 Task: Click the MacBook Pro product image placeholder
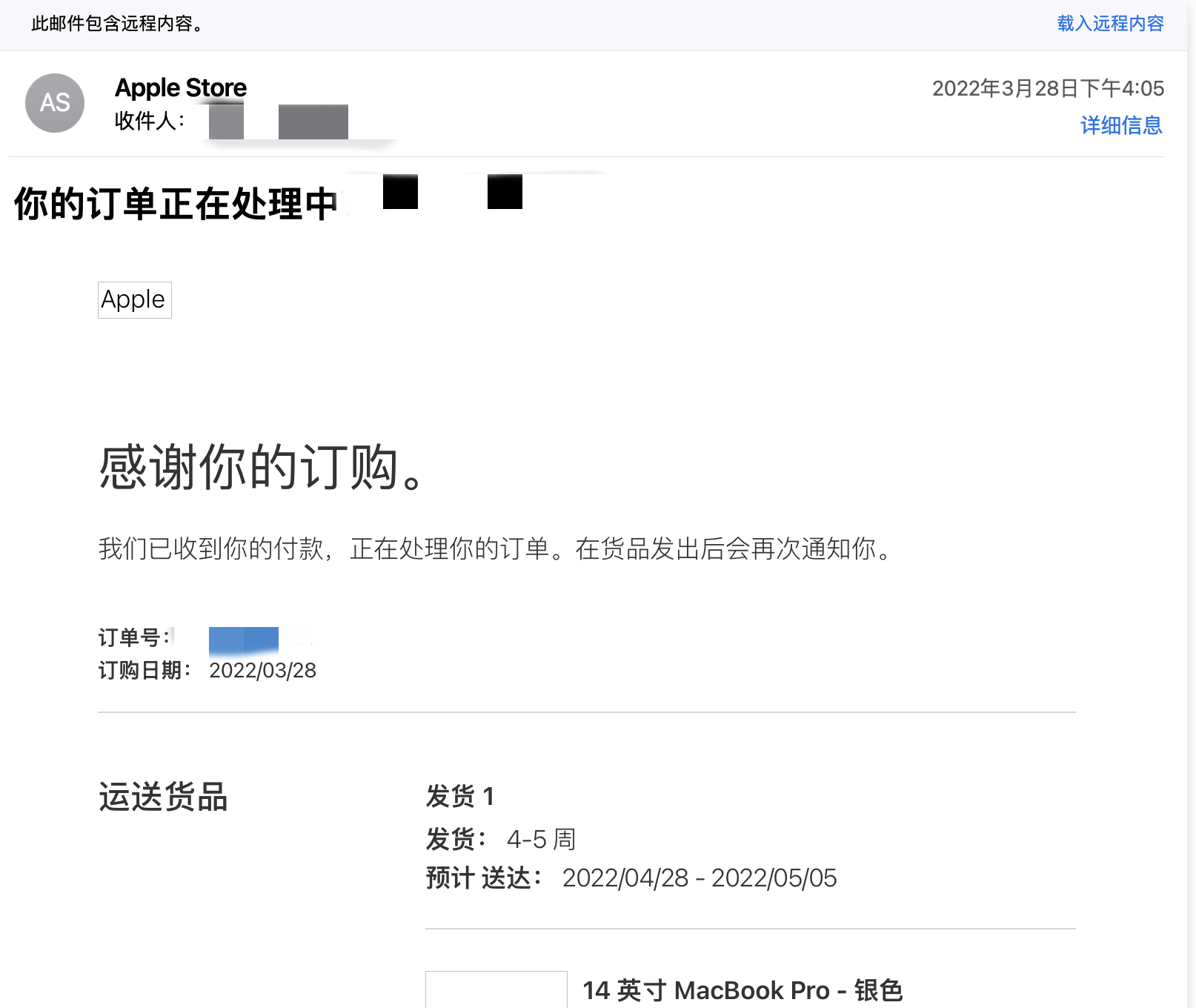coord(496,989)
